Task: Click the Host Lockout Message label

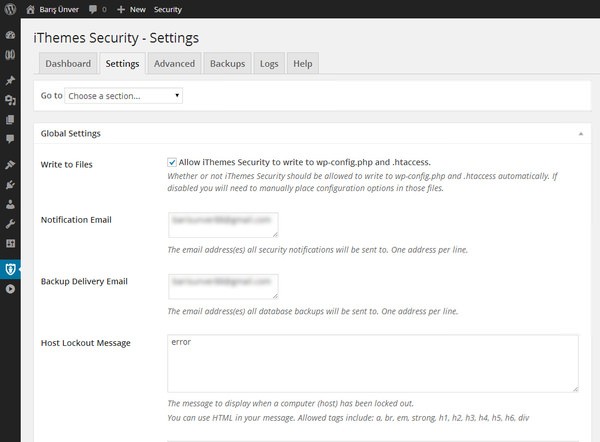Action: [x=86, y=343]
